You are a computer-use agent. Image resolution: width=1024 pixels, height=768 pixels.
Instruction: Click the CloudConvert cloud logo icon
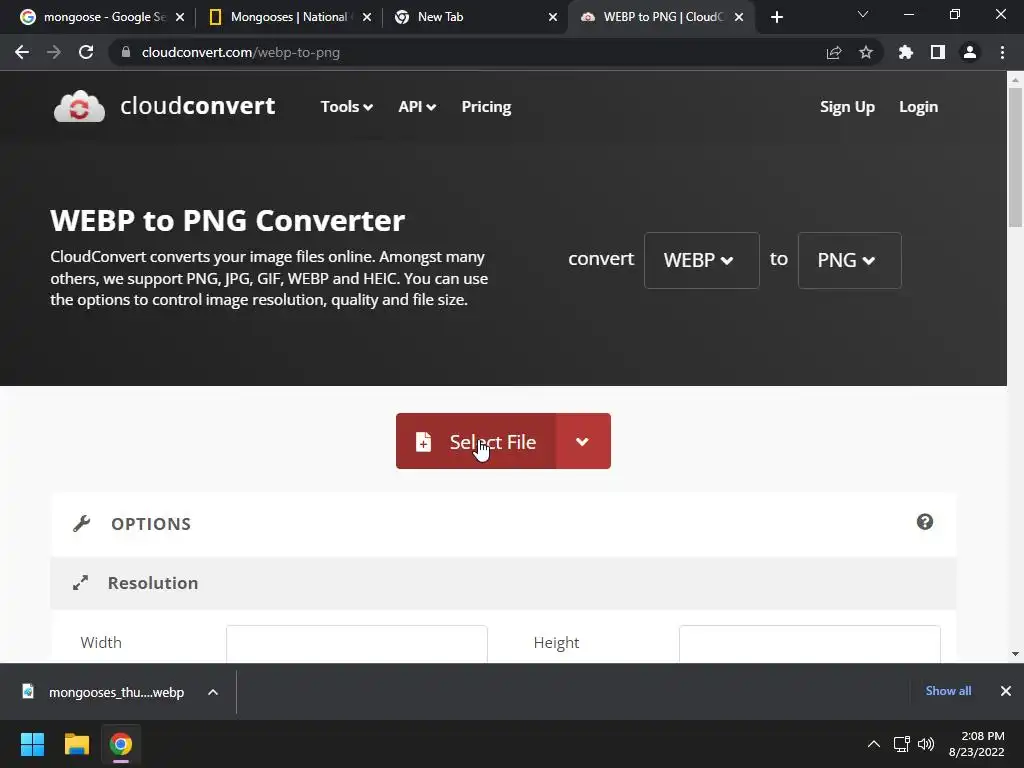click(x=79, y=106)
